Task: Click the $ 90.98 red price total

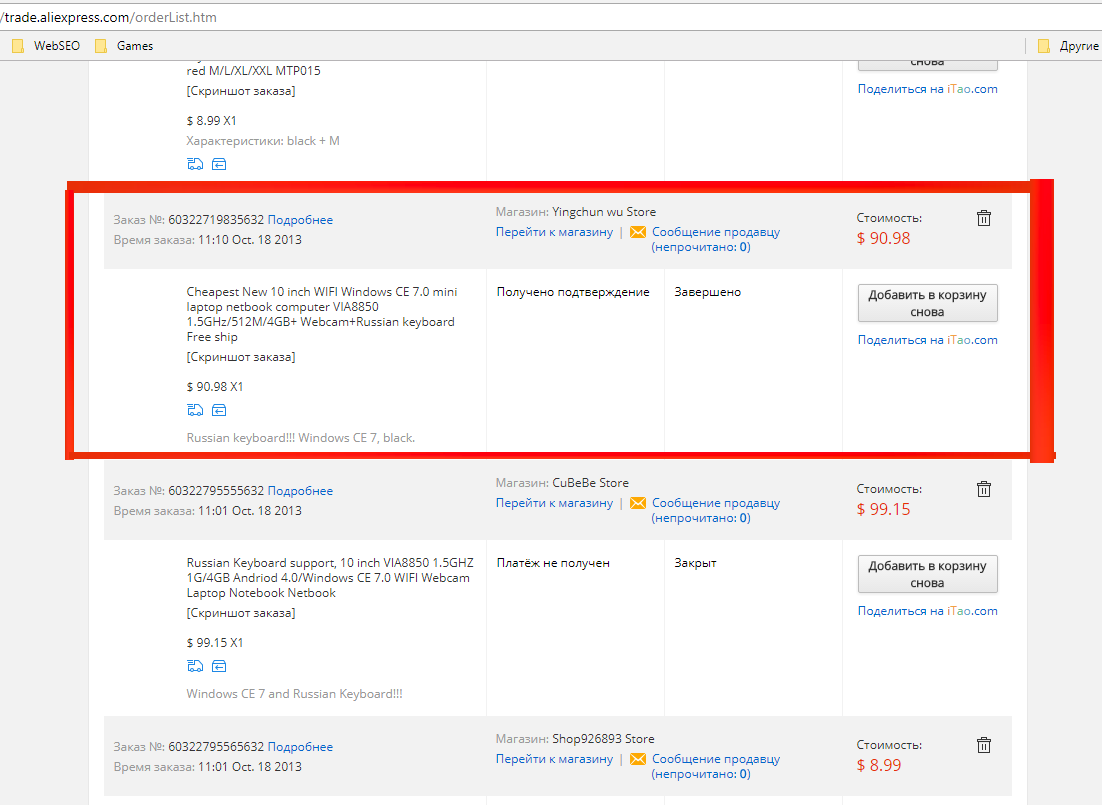Action: click(883, 238)
